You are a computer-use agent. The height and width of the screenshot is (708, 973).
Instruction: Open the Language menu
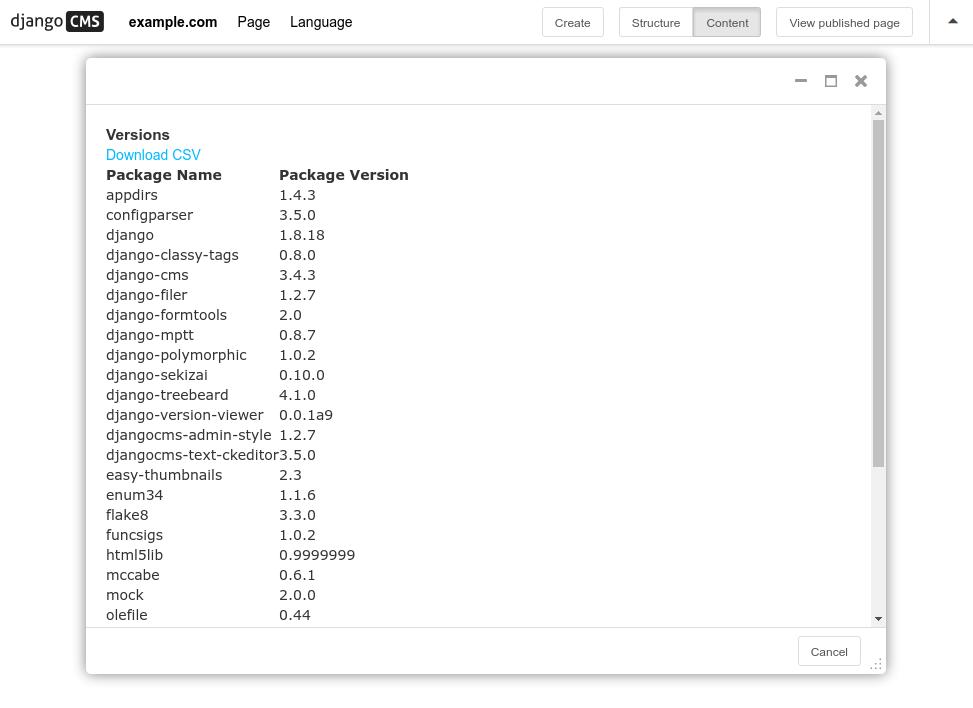pos(321,22)
